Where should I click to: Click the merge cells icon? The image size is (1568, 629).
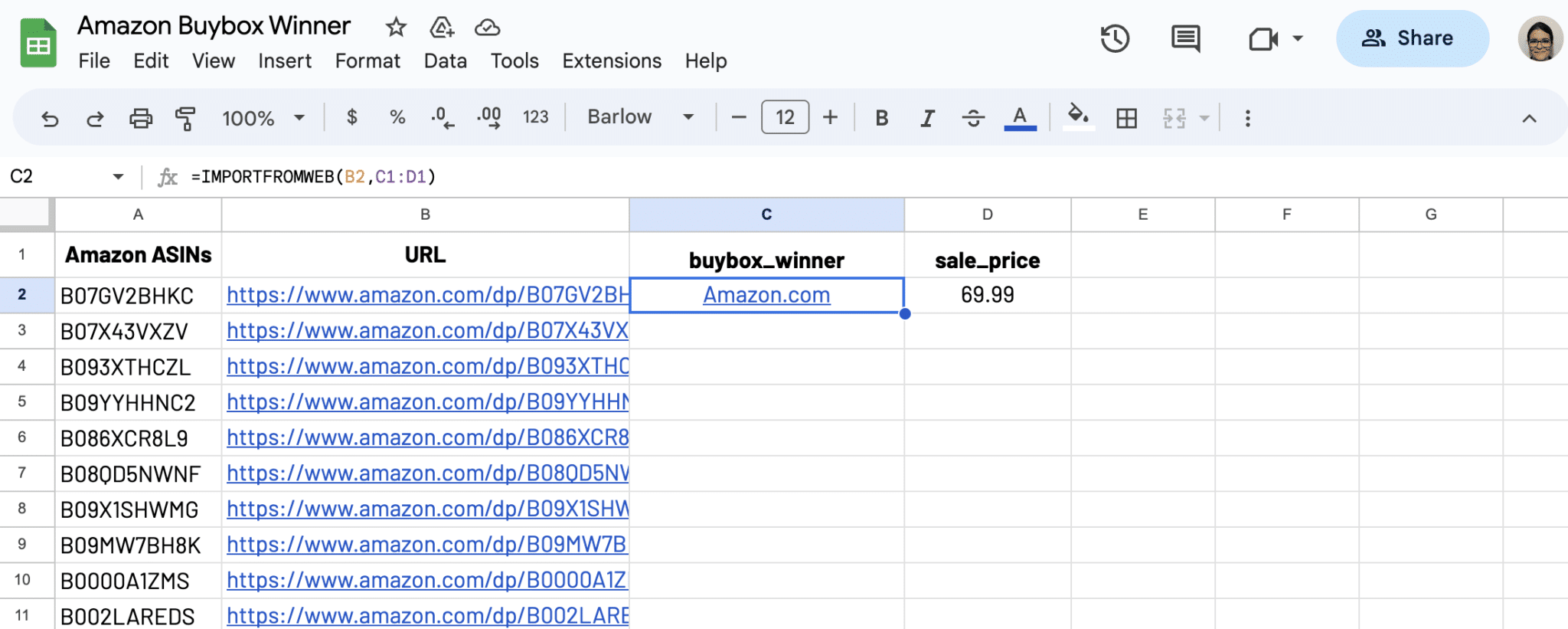pos(1174,118)
